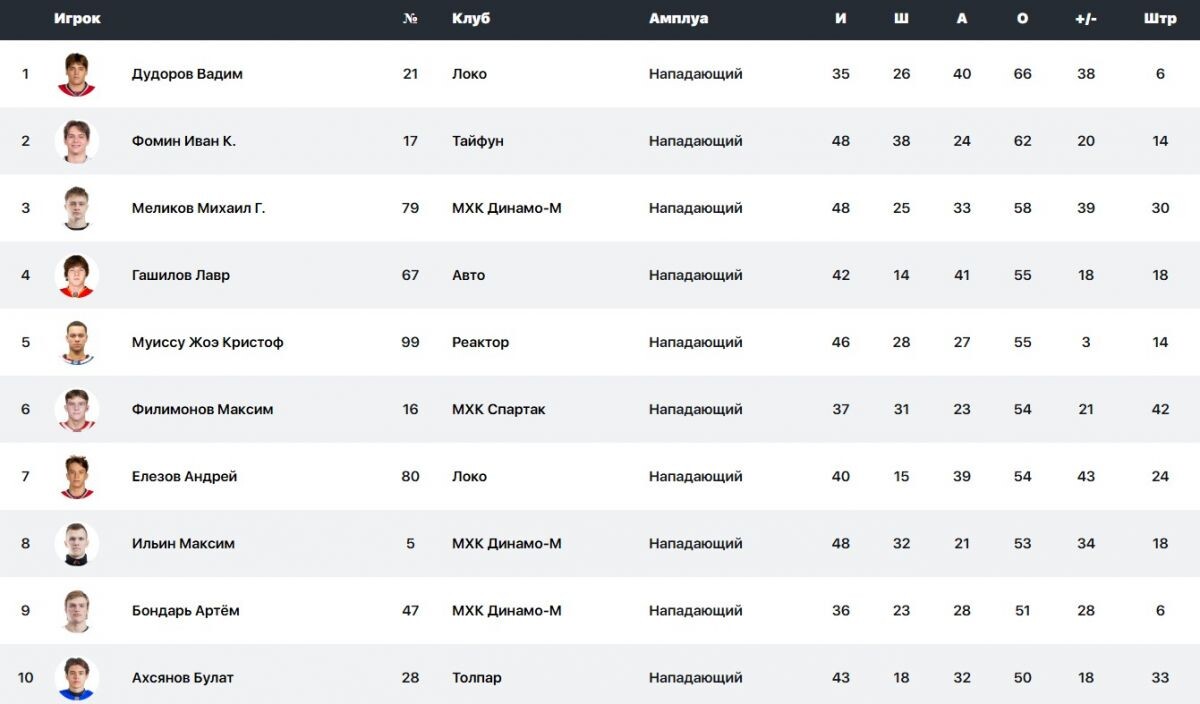Sort by the Штр penalties column

[1160, 19]
